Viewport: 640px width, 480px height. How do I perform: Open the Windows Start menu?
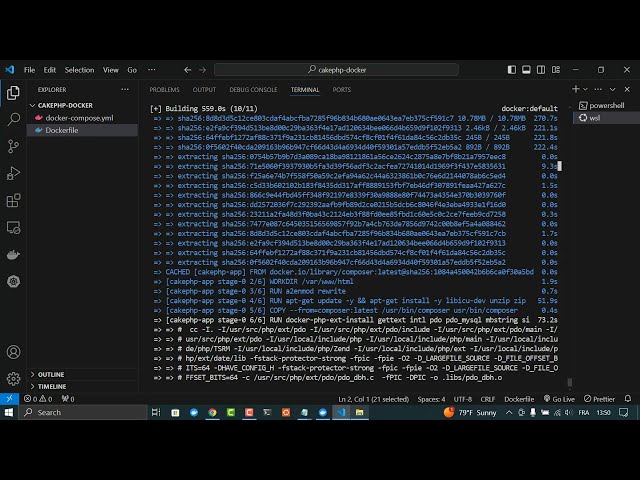[9, 412]
